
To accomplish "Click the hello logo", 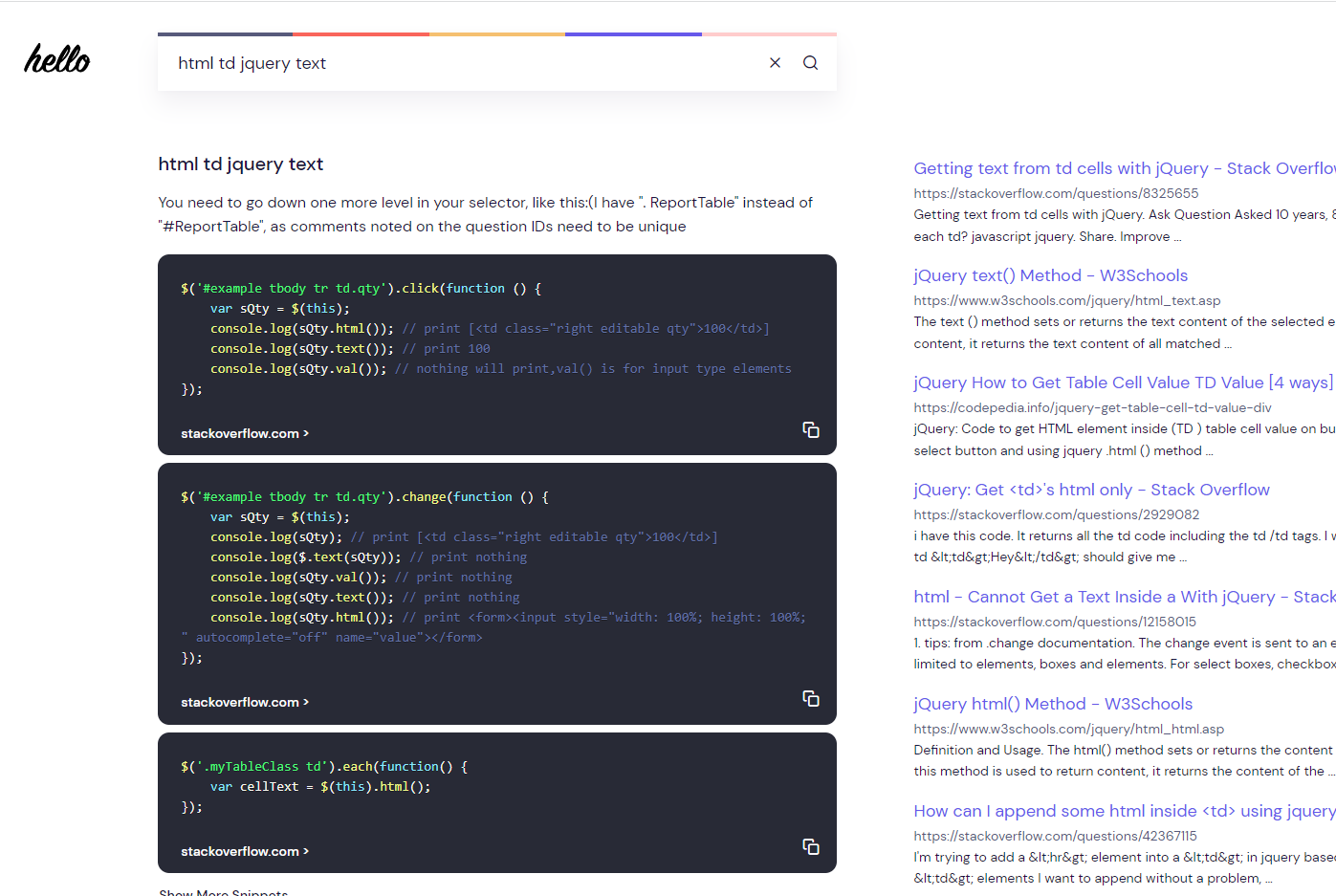I will pos(57,59).
